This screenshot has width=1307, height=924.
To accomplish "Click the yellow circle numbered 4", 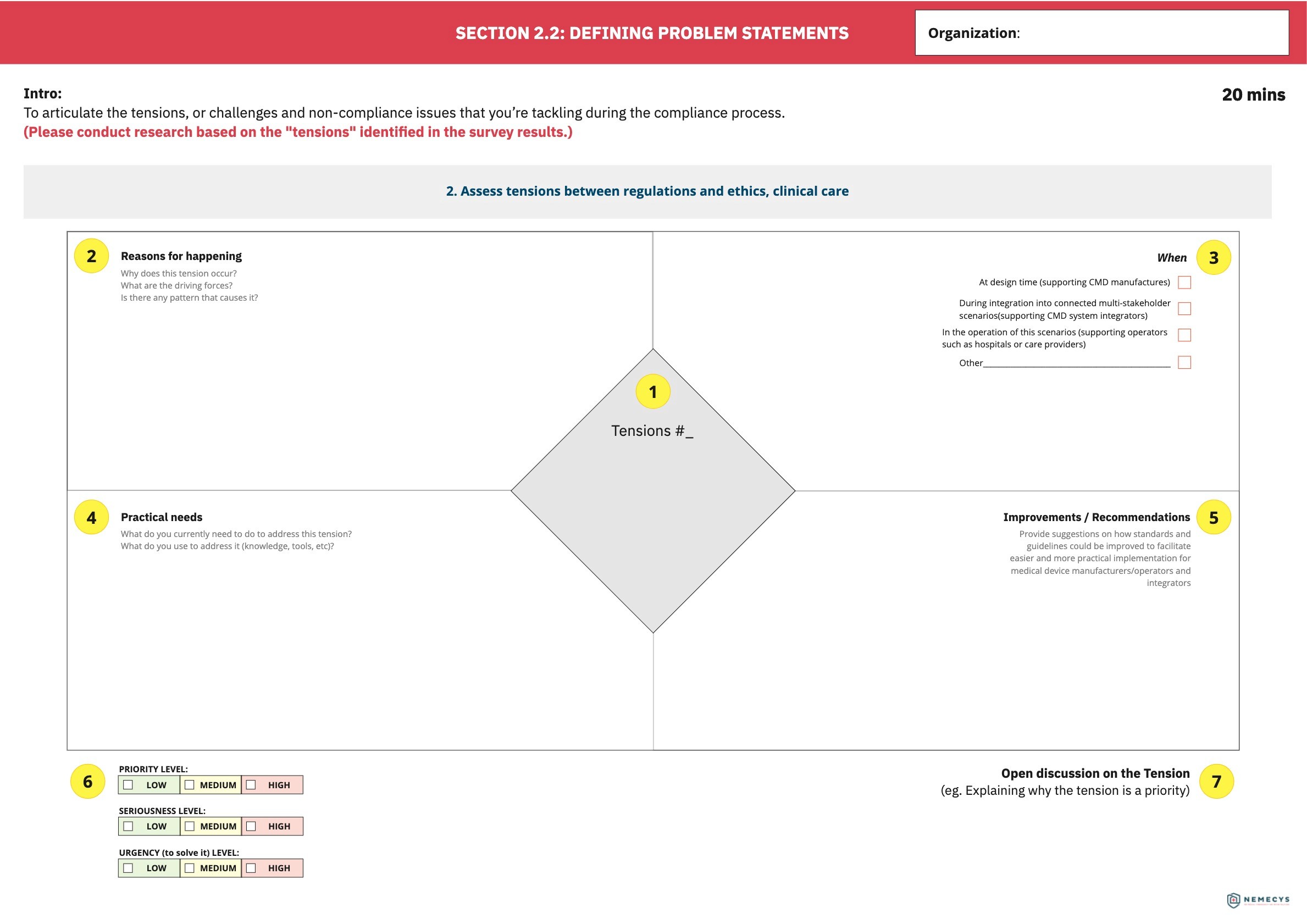I will [x=91, y=517].
